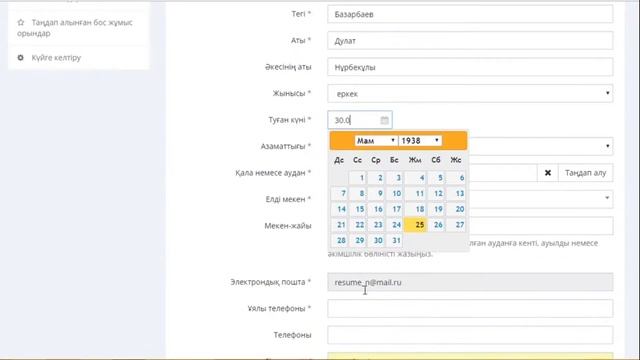640x360 pixels.
Task: Select day 28 in the calendar
Action: (339, 240)
